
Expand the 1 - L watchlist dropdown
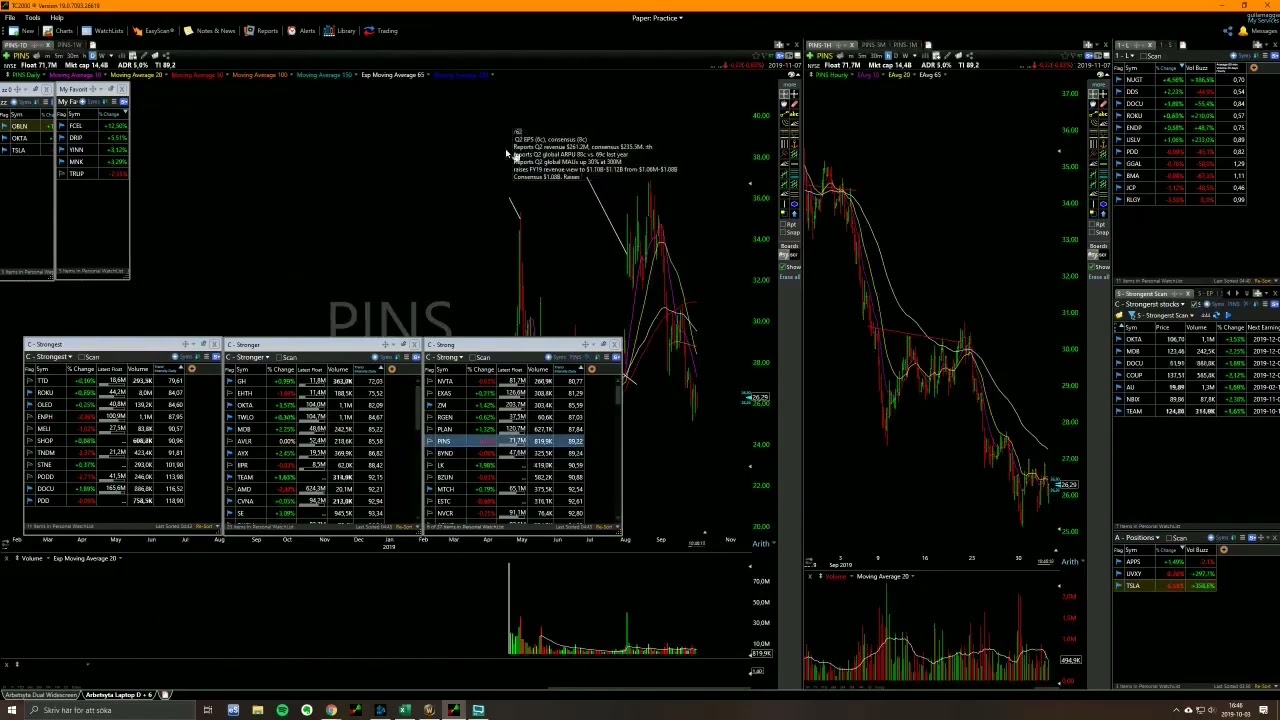click(x=1130, y=55)
